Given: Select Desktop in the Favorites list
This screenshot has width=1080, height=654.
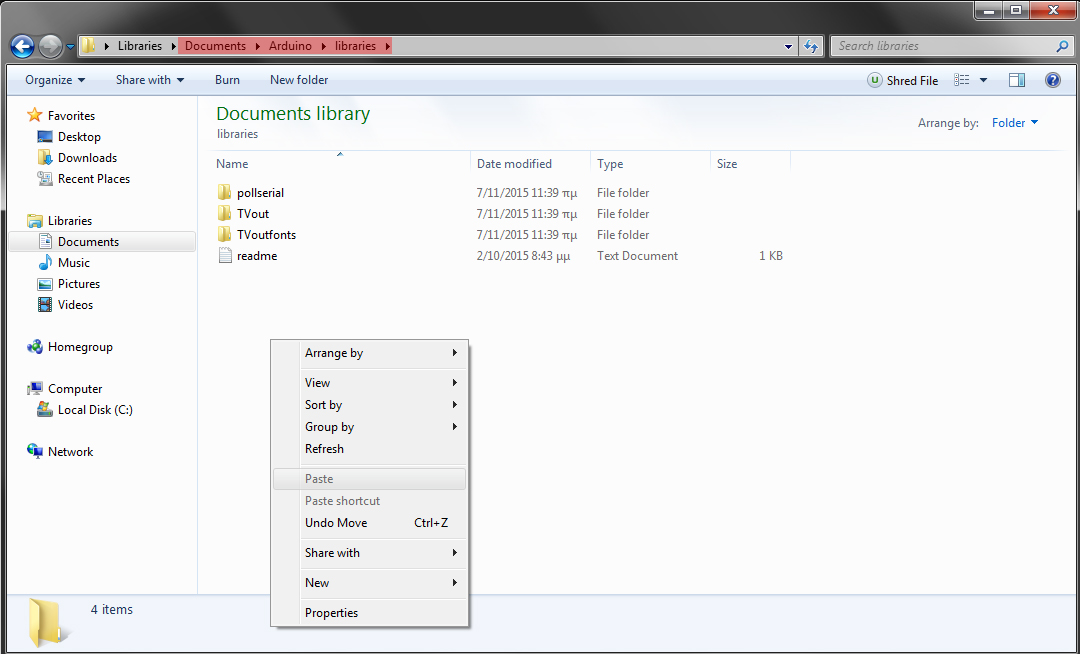Looking at the screenshot, I should (x=79, y=137).
